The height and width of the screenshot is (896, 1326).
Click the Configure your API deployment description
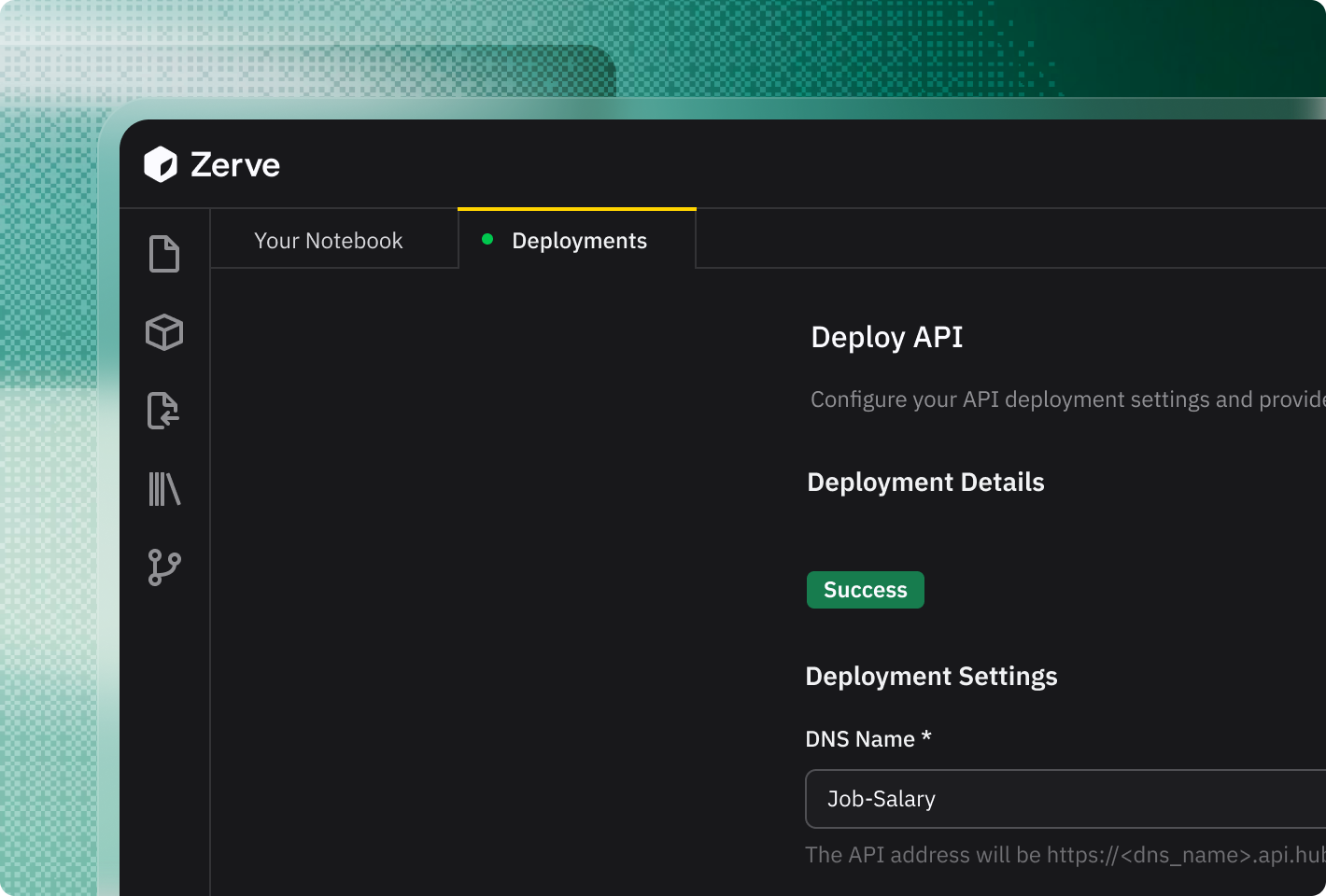click(1066, 399)
